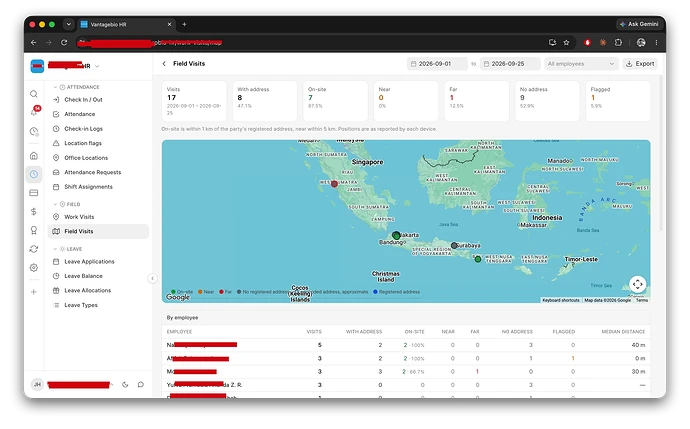Select Field Visits in sidebar
This screenshot has width=690, height=429.
coord(98,231)
